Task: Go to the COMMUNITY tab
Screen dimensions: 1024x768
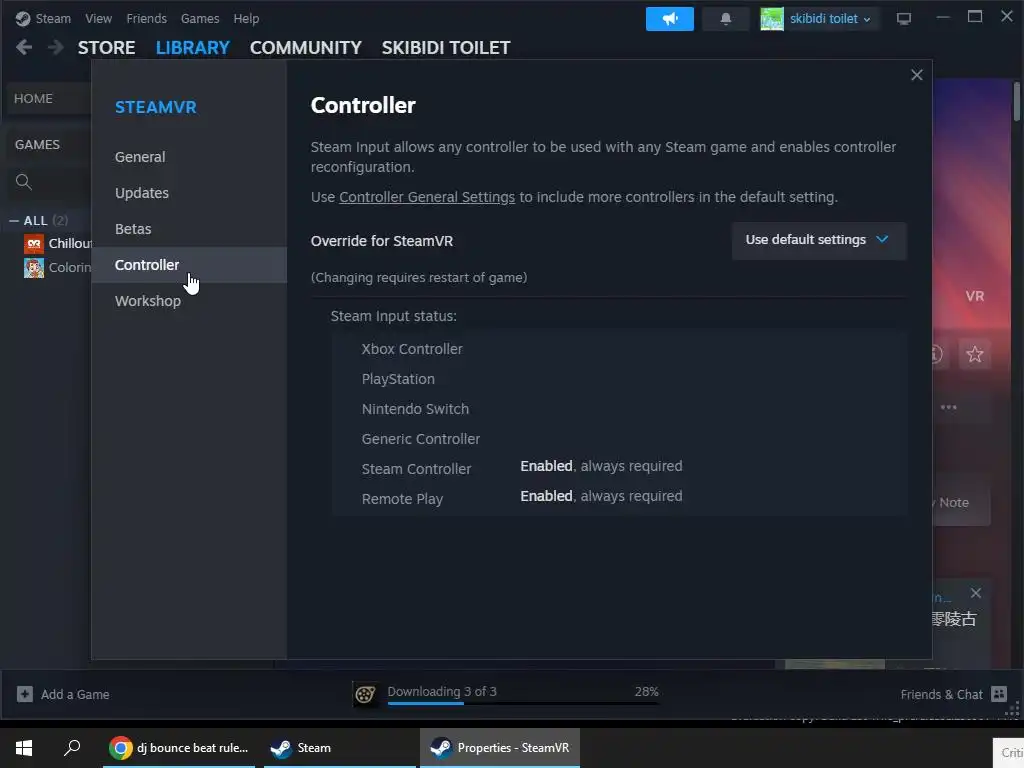Action: coord(306,48)
